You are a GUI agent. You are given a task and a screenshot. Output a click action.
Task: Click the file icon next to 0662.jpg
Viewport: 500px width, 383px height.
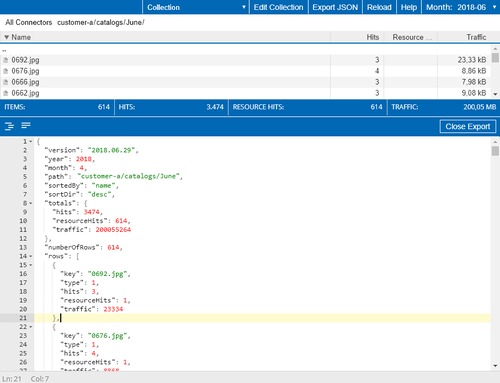point(6,93)
